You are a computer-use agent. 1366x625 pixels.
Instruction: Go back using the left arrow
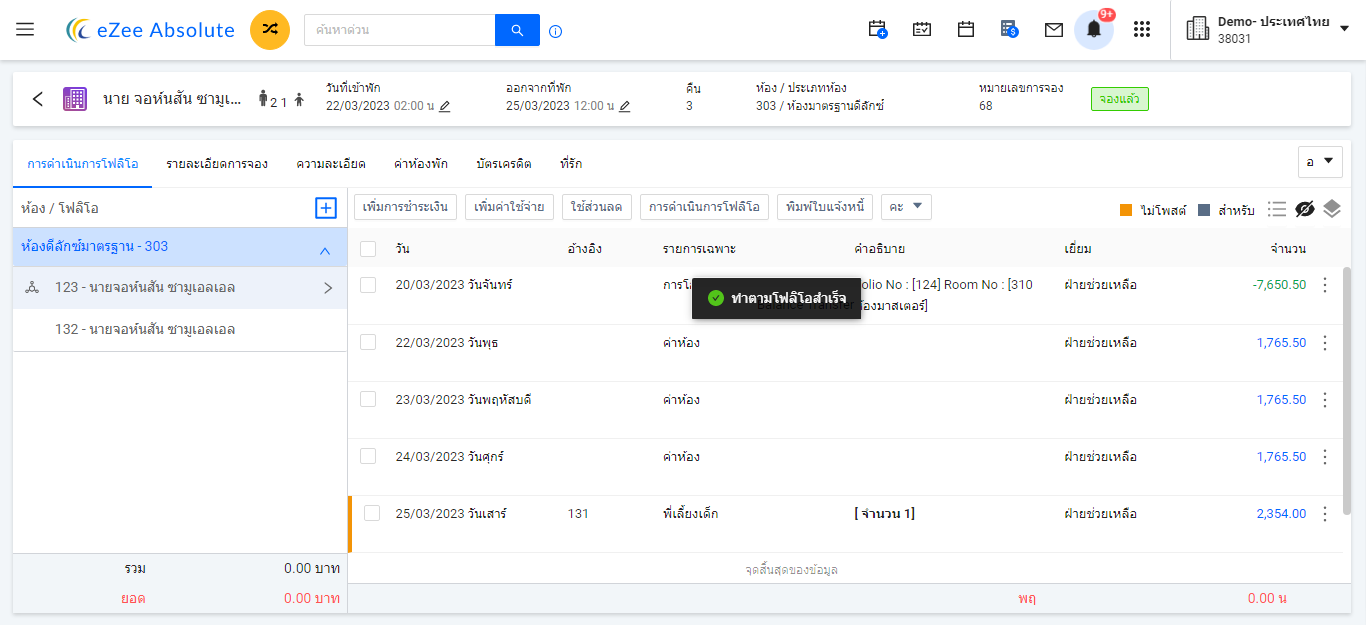tap(38, 99)
